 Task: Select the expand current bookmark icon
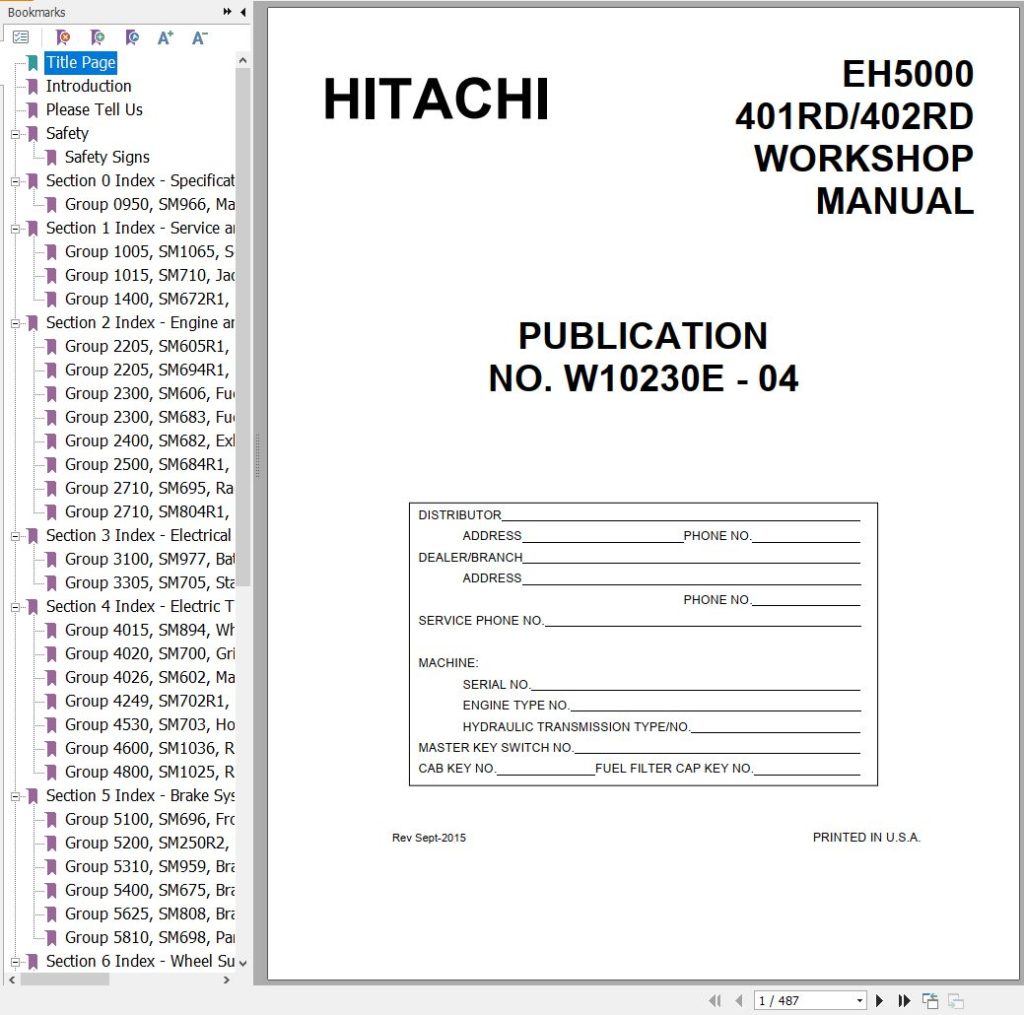click(x=133, y=37)
